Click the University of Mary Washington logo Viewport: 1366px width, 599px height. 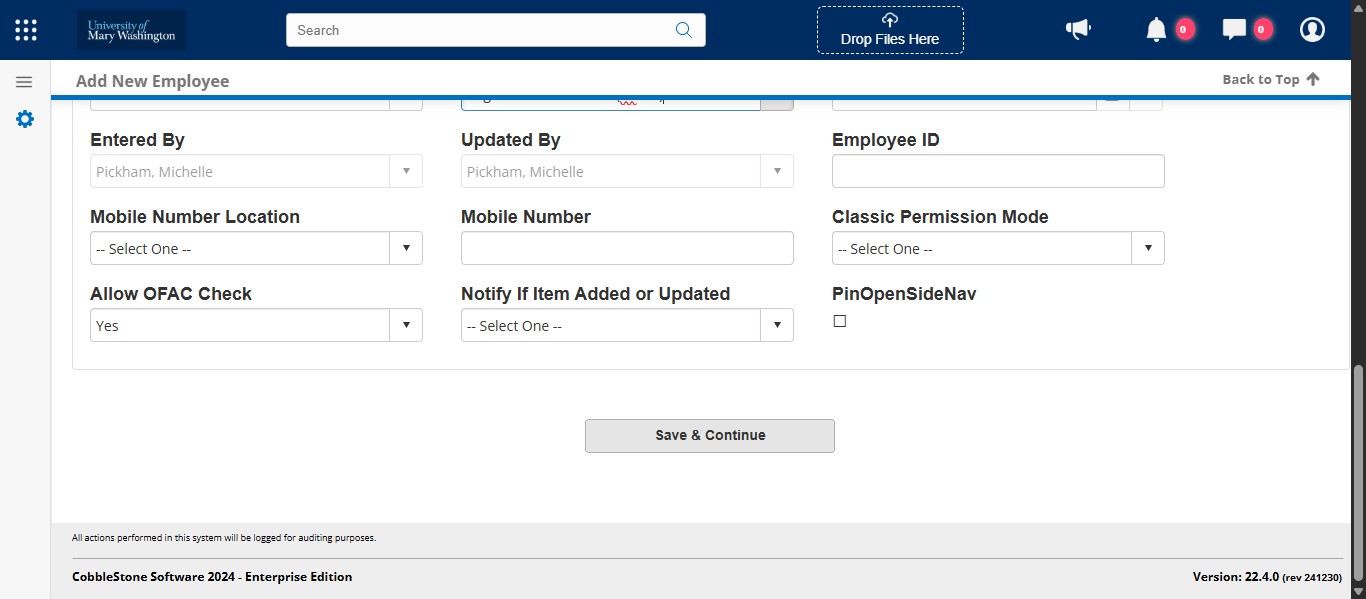[x=131, y=30]
